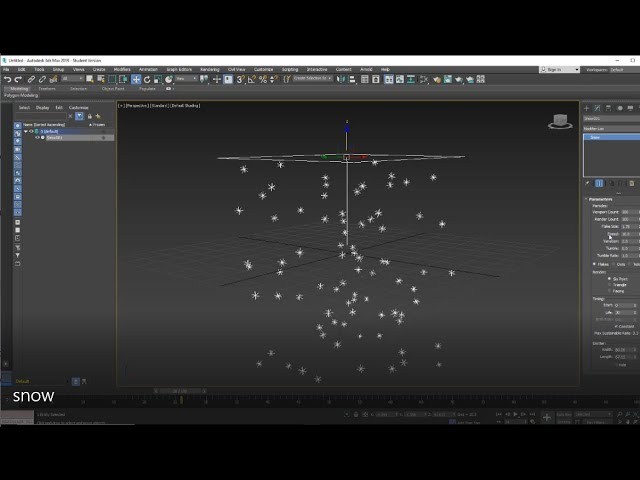Click the Undo arrow icon
The height and width of the screenshot is (480, 640).
(7, 79)
